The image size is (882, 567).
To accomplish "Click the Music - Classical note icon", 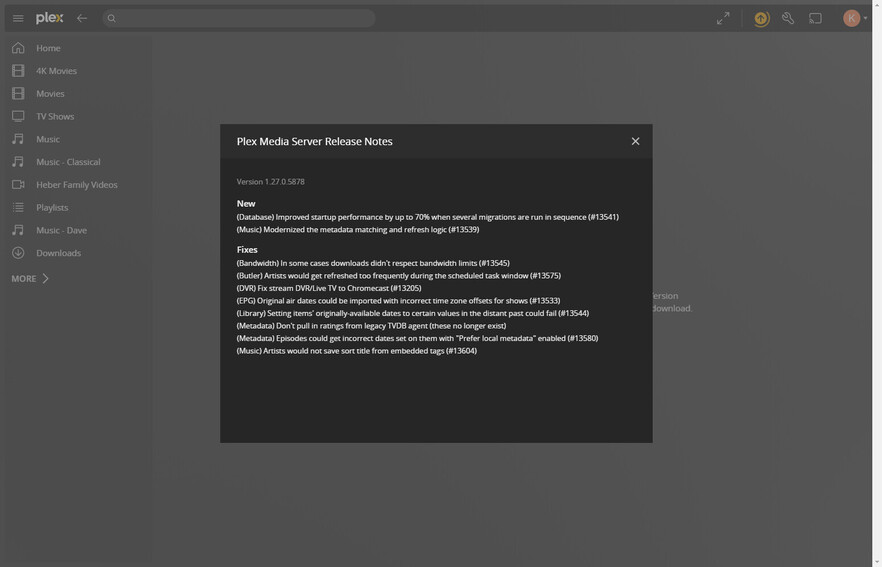I will click(18, 162).
